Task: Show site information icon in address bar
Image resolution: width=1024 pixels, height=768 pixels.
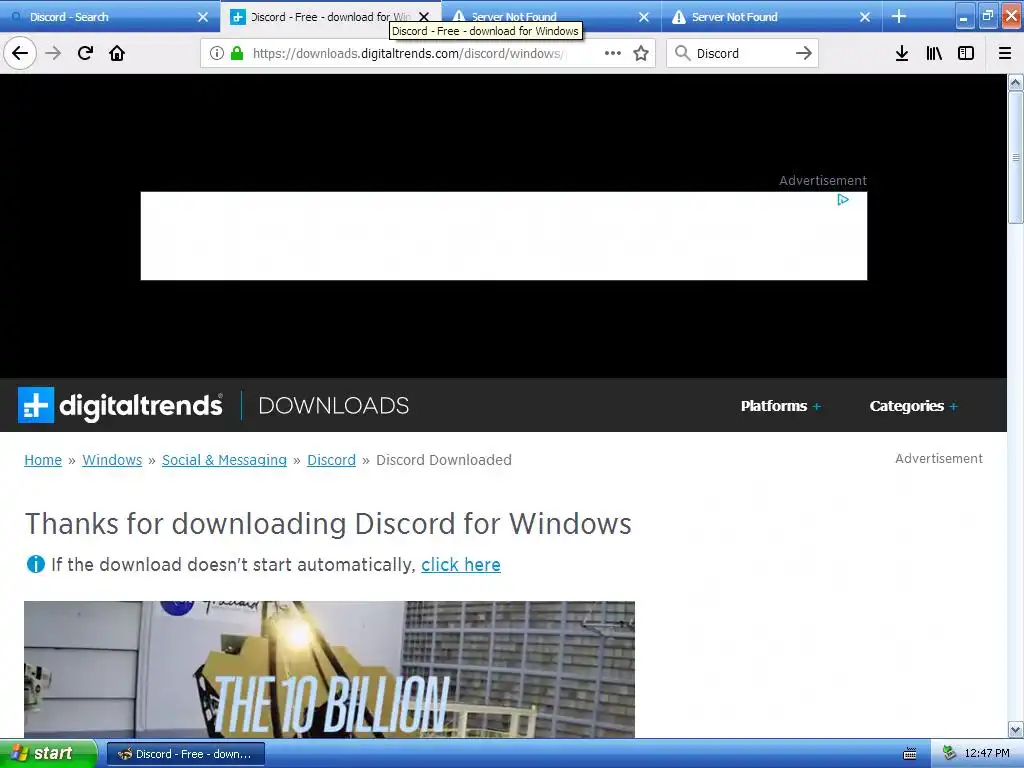Action: click(x=217, y=53)
